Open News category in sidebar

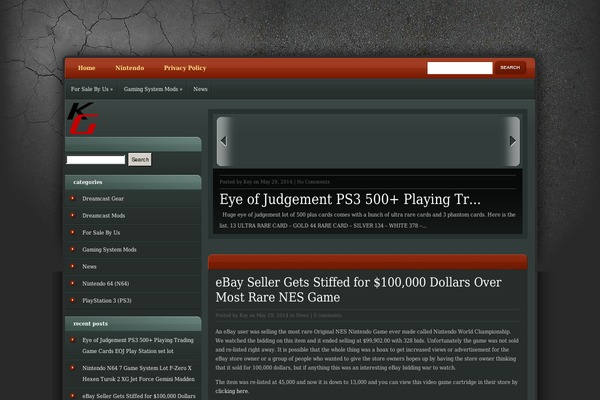pyautogui.click(x=89, y=266)
